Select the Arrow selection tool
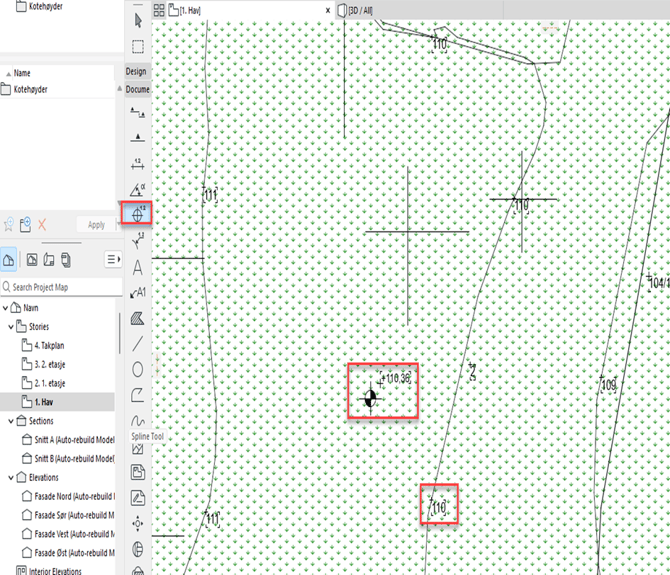The image size is (670, 575). coord(138,20)
